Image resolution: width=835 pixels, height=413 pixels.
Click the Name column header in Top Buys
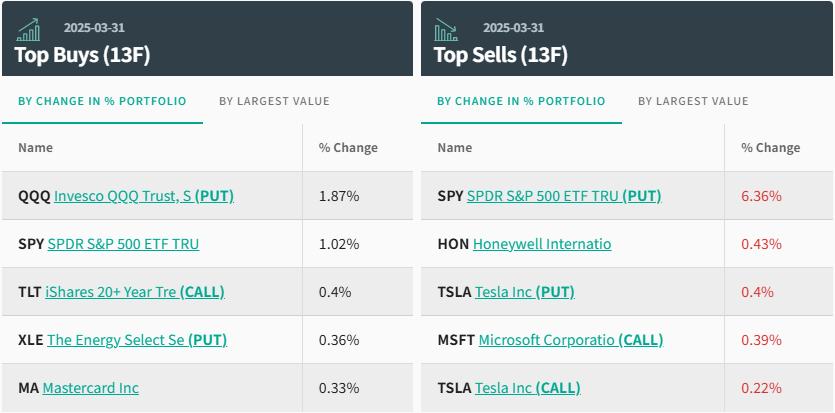pos(36,148)
